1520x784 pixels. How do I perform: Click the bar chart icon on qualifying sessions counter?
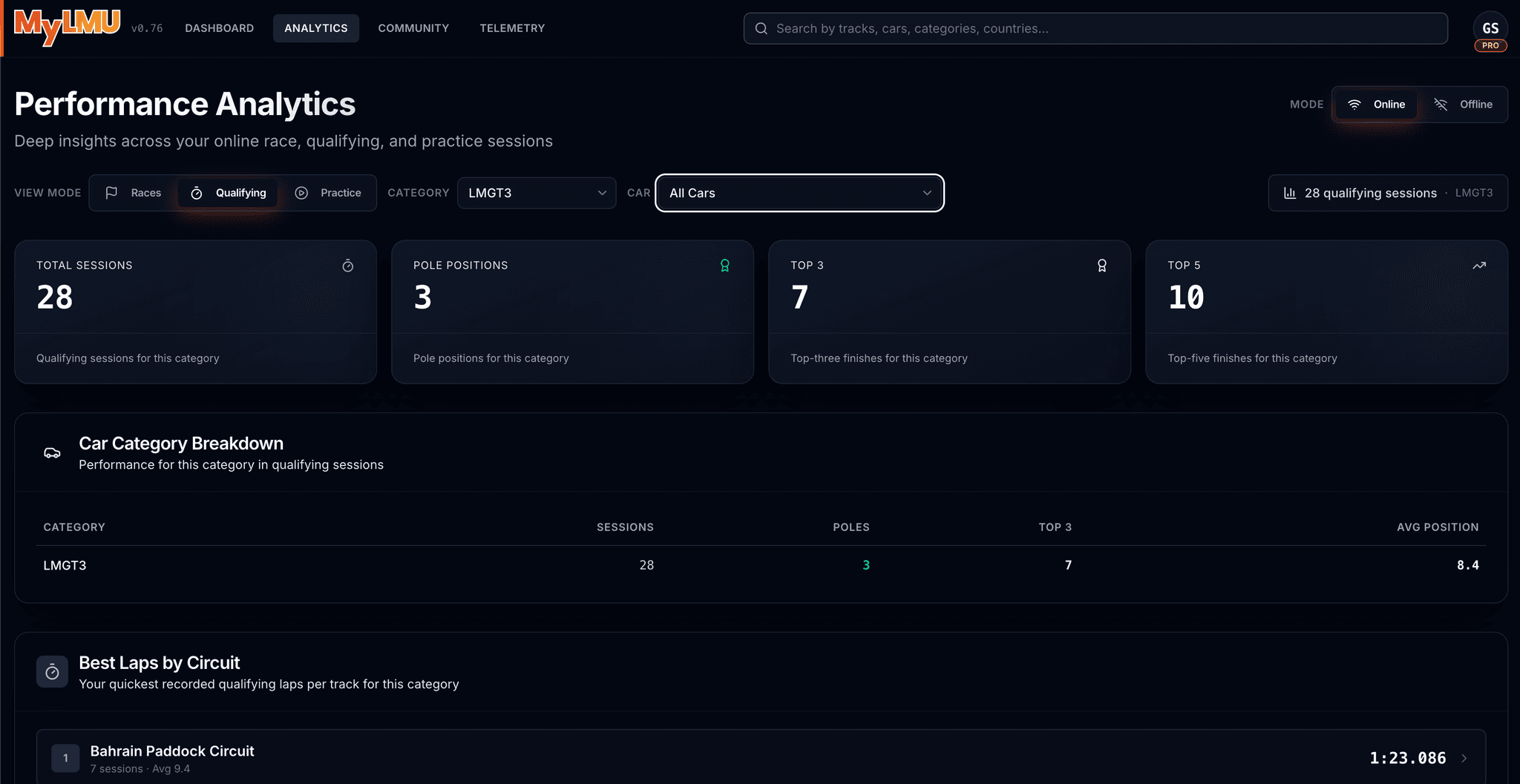click(1290, 193)
